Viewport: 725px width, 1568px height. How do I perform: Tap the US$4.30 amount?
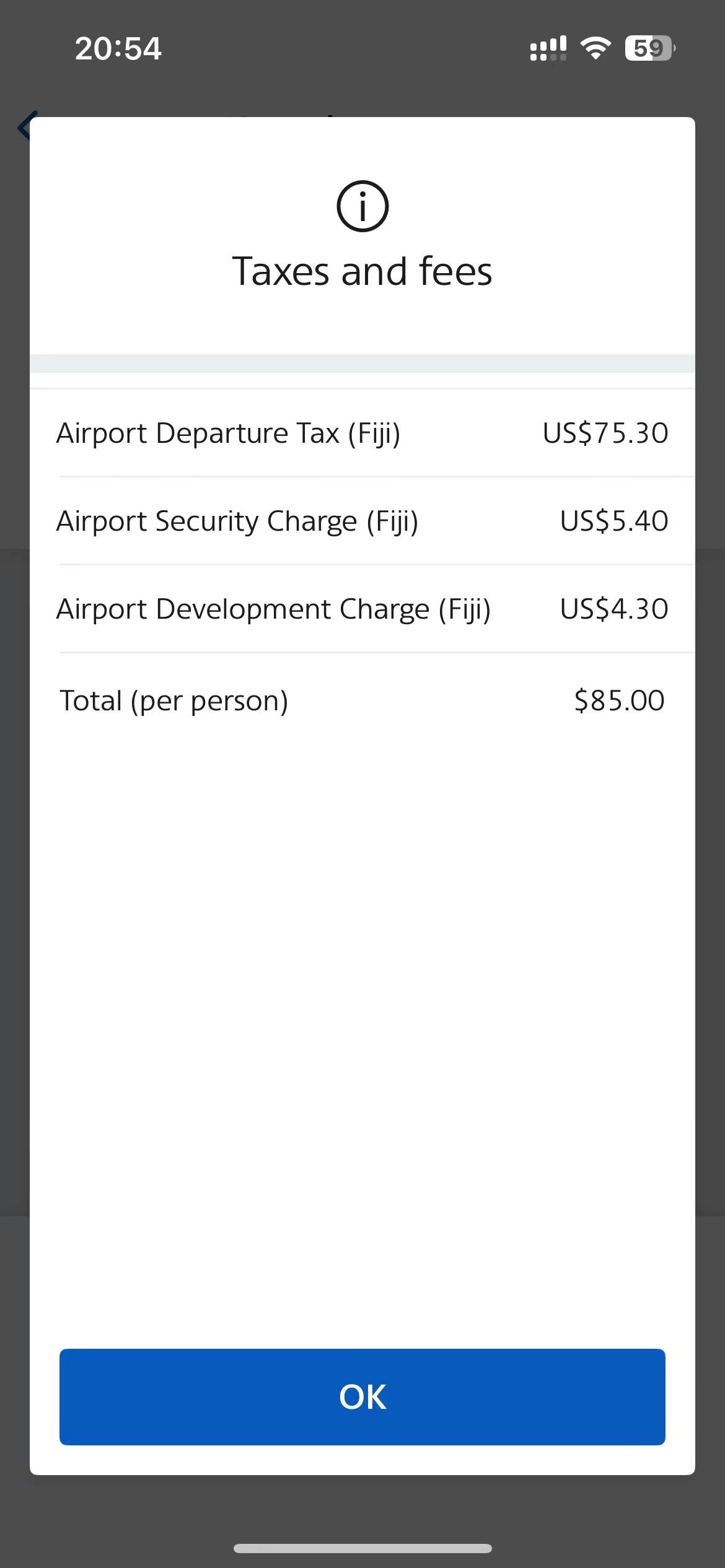point(614,609)
